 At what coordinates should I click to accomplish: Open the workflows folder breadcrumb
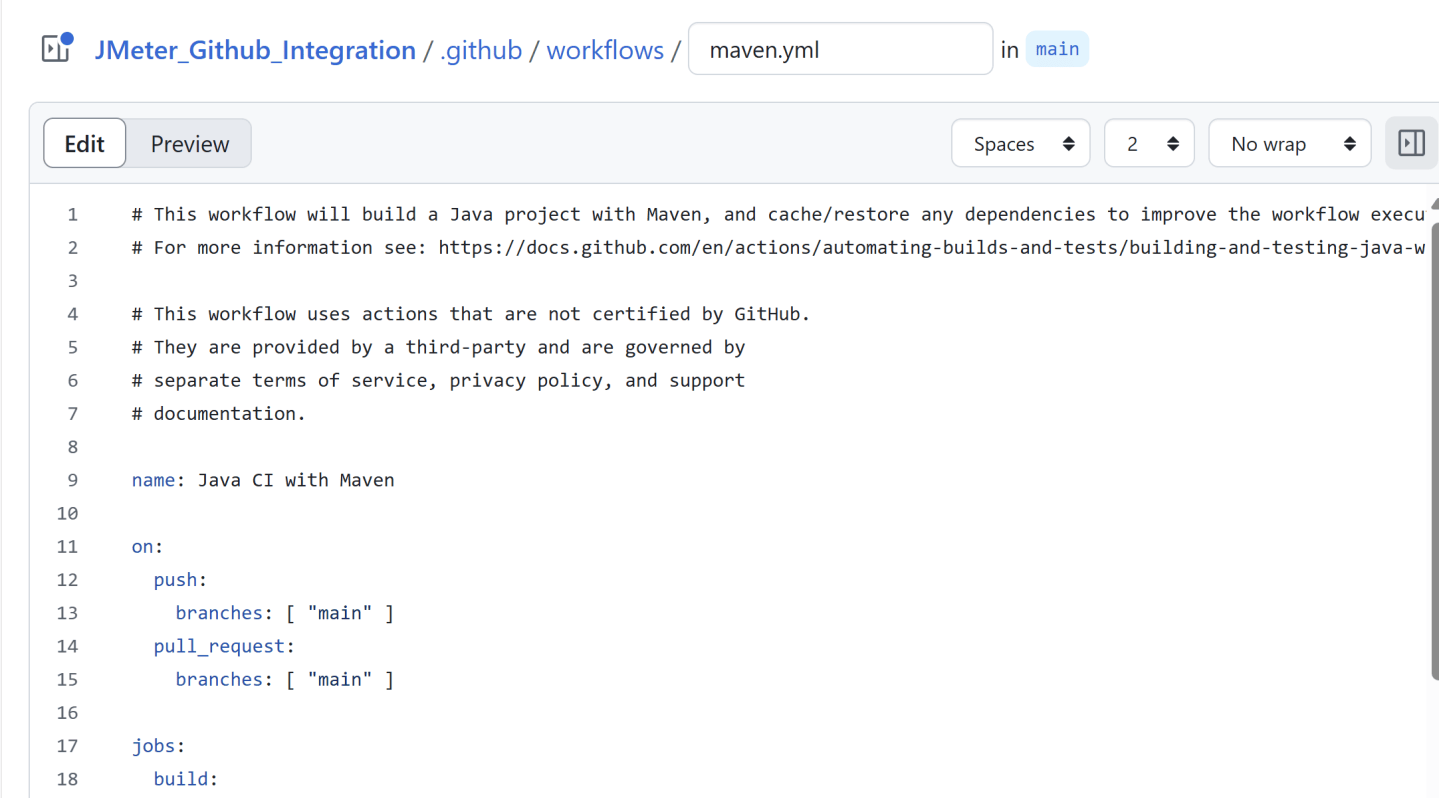(605, 50)
